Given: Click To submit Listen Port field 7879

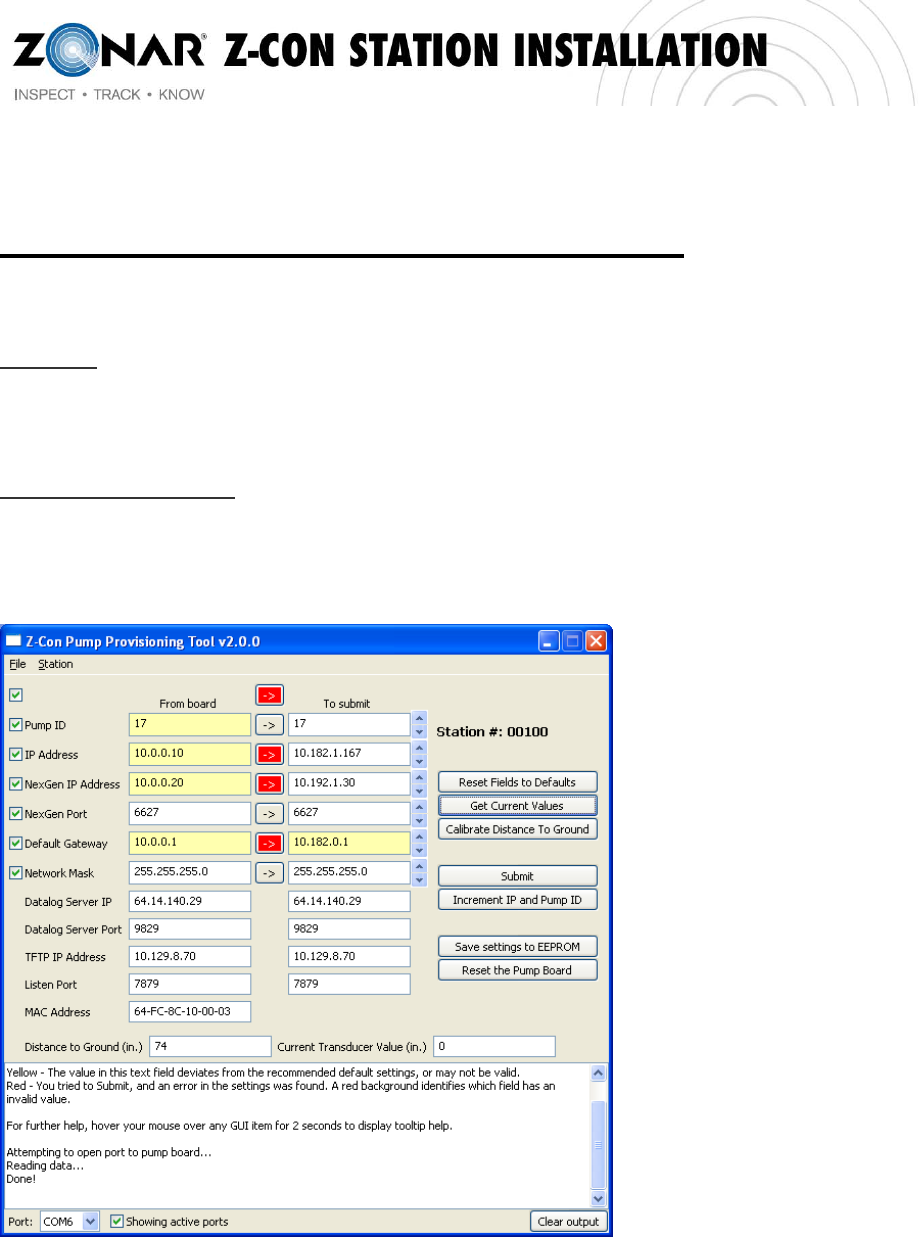Looking at the screenshot, I should pos(349,984).
